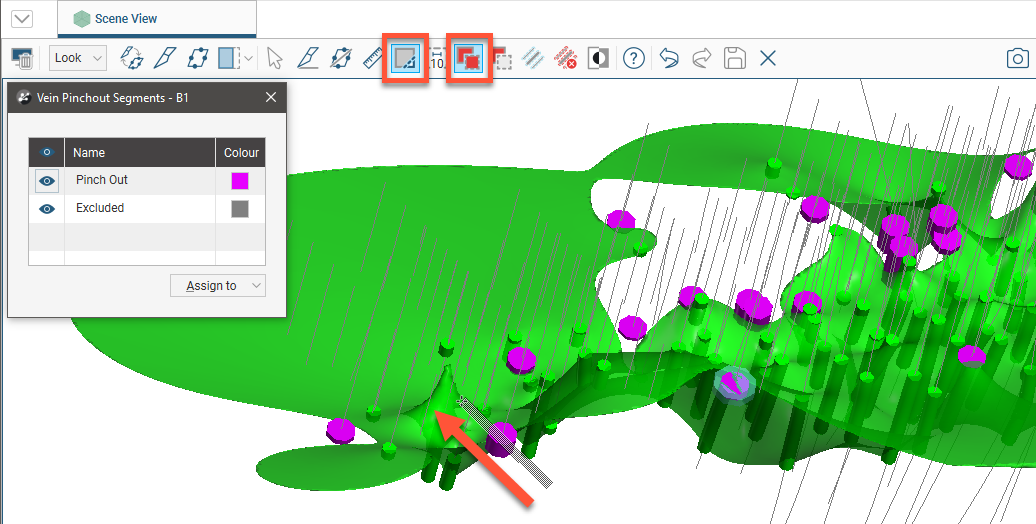Hide the Excluded segments row
1036x524 pixels.
pos(47,209)
